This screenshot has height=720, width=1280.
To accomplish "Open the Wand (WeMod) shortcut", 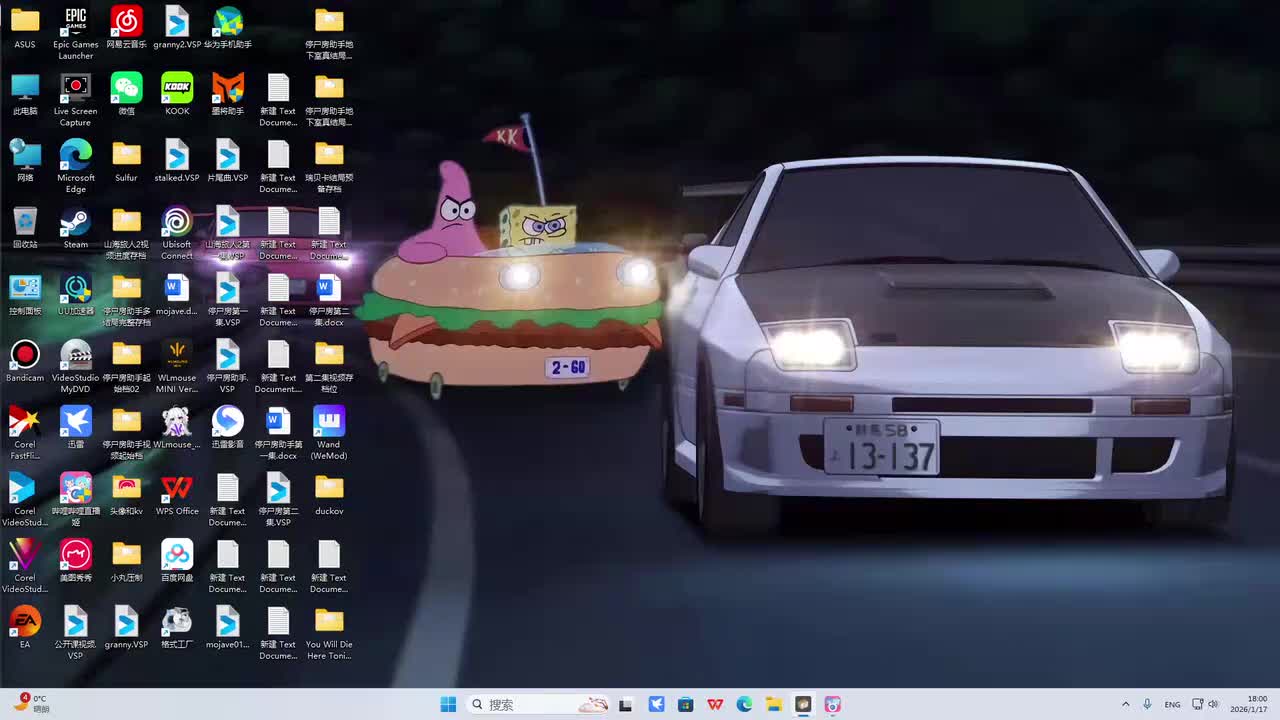I will tap(329, 434).
